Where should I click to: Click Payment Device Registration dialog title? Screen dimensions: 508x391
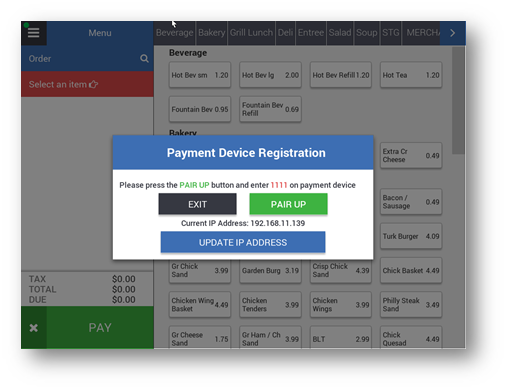[246, 153]
